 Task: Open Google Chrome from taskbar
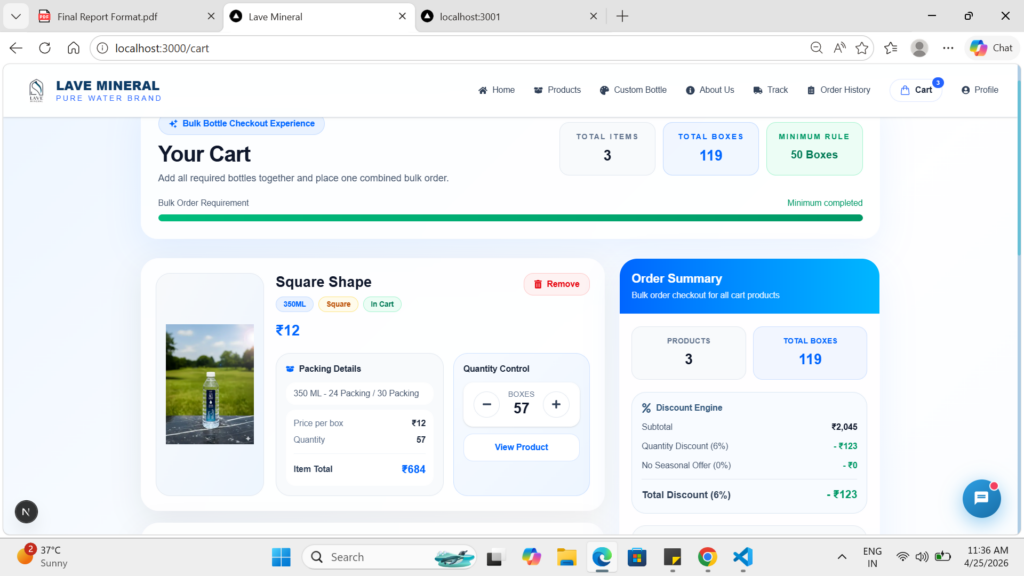(707, 557)
